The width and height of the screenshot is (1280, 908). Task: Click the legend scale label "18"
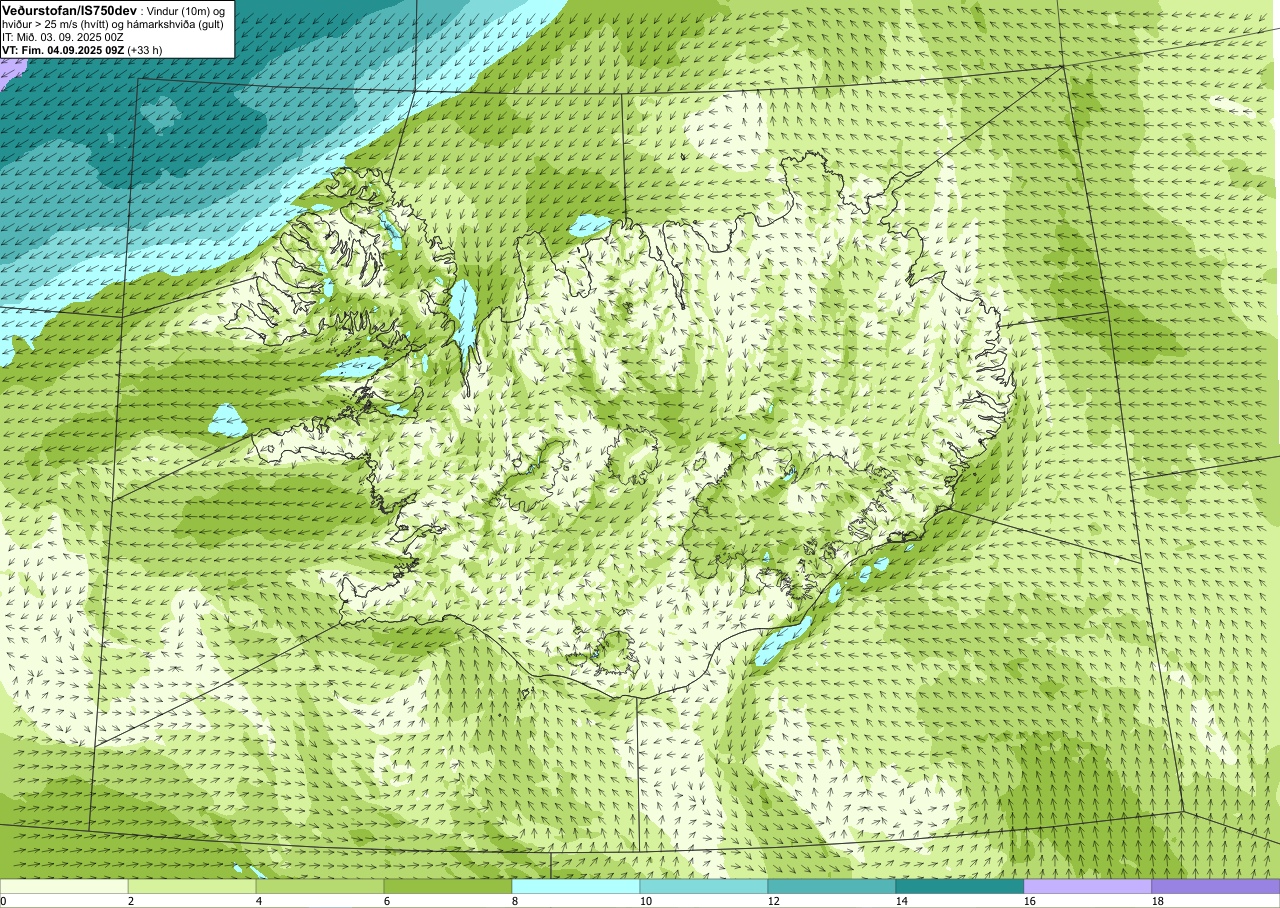[x=1158, y=901]
